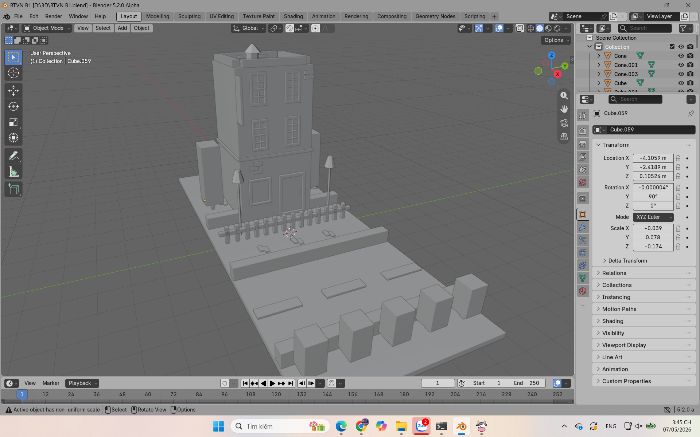
Task: Click the pan view hand icon
Action: 564,109
